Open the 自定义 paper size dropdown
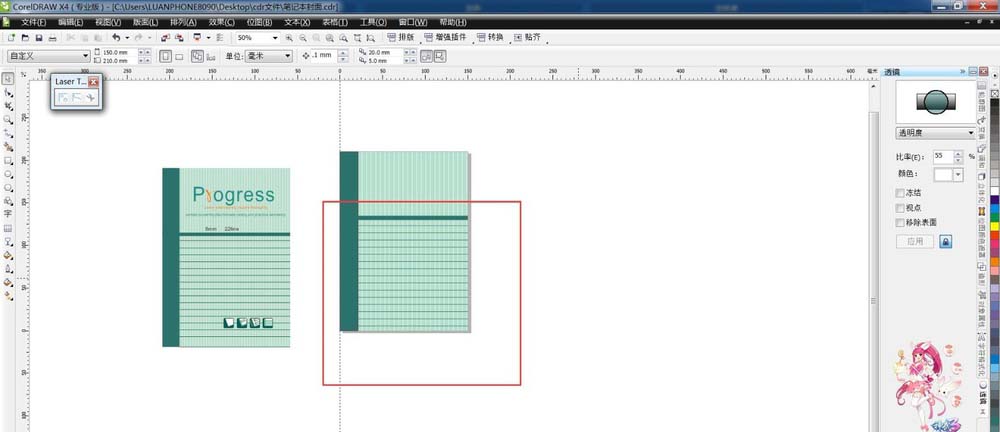The width and height of the screenshot is (1000, 432). [x=85, y=56]
